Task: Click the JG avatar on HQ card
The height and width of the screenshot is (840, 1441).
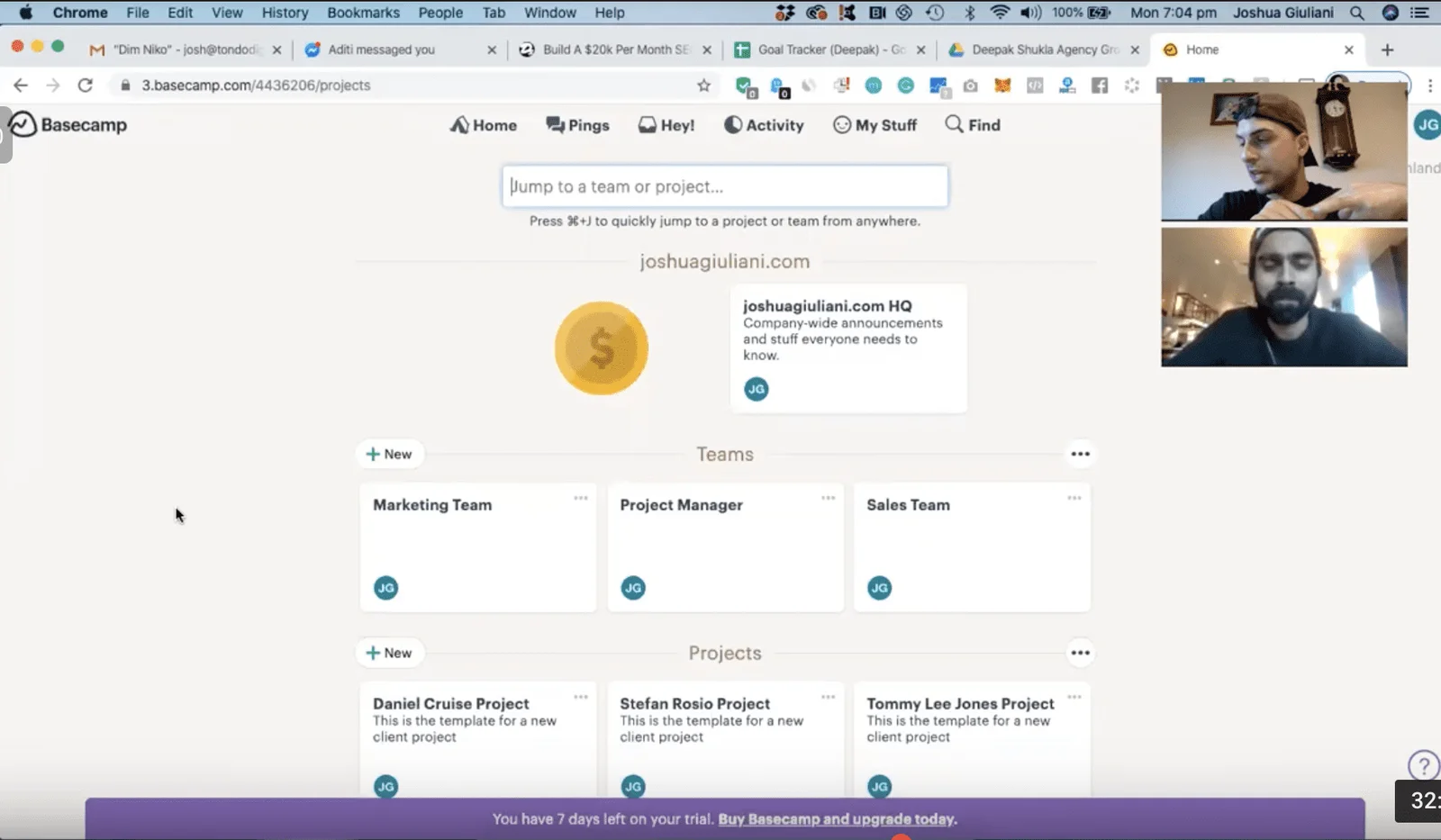Action: (757, 389)
